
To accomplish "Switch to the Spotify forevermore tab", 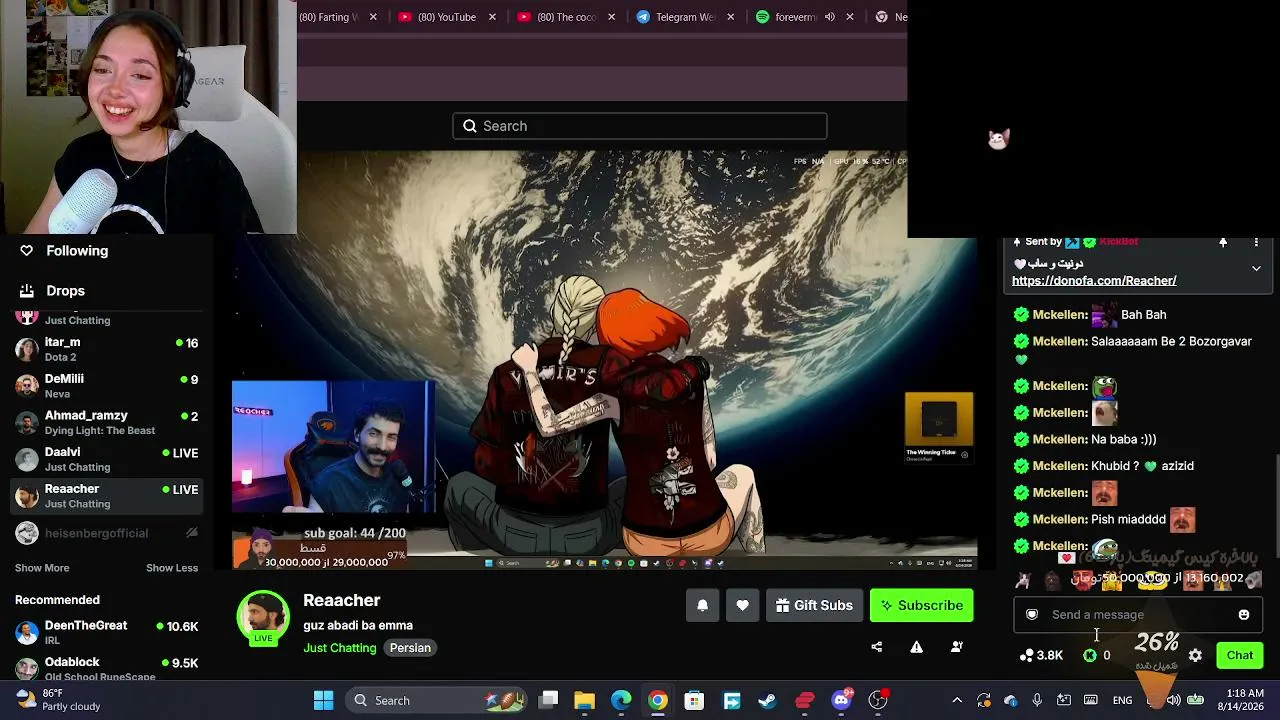I will coord(805,17).
